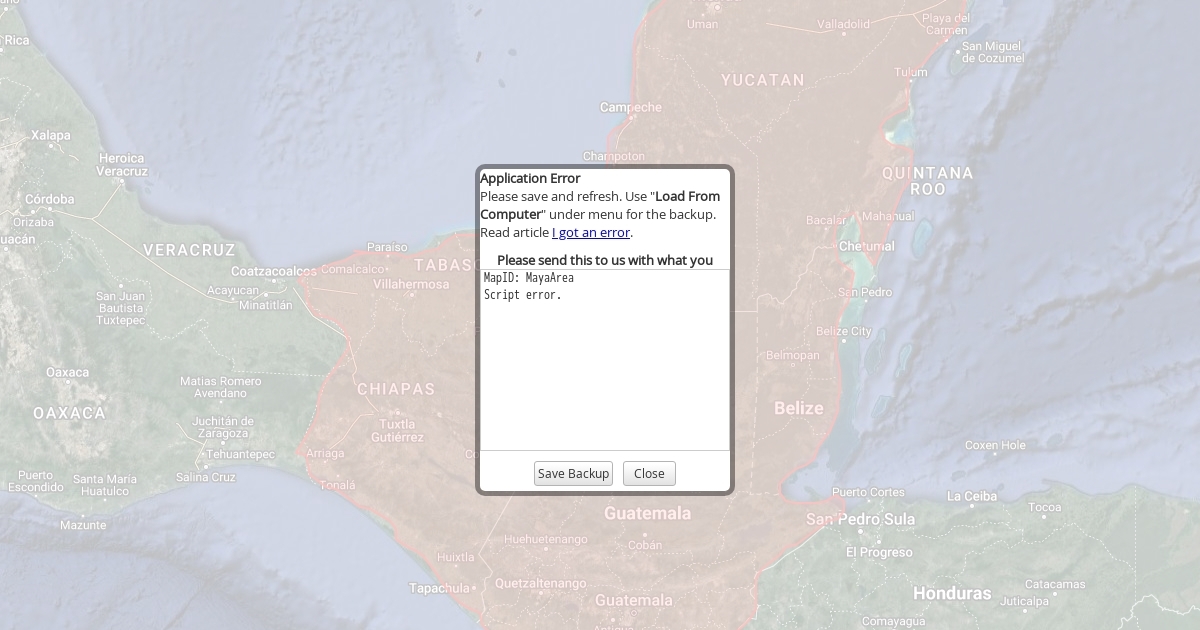The width and height of the screenshot is (1200, 630).
Task: Click the Belmopan label on the map
Action: coord(792,355)
